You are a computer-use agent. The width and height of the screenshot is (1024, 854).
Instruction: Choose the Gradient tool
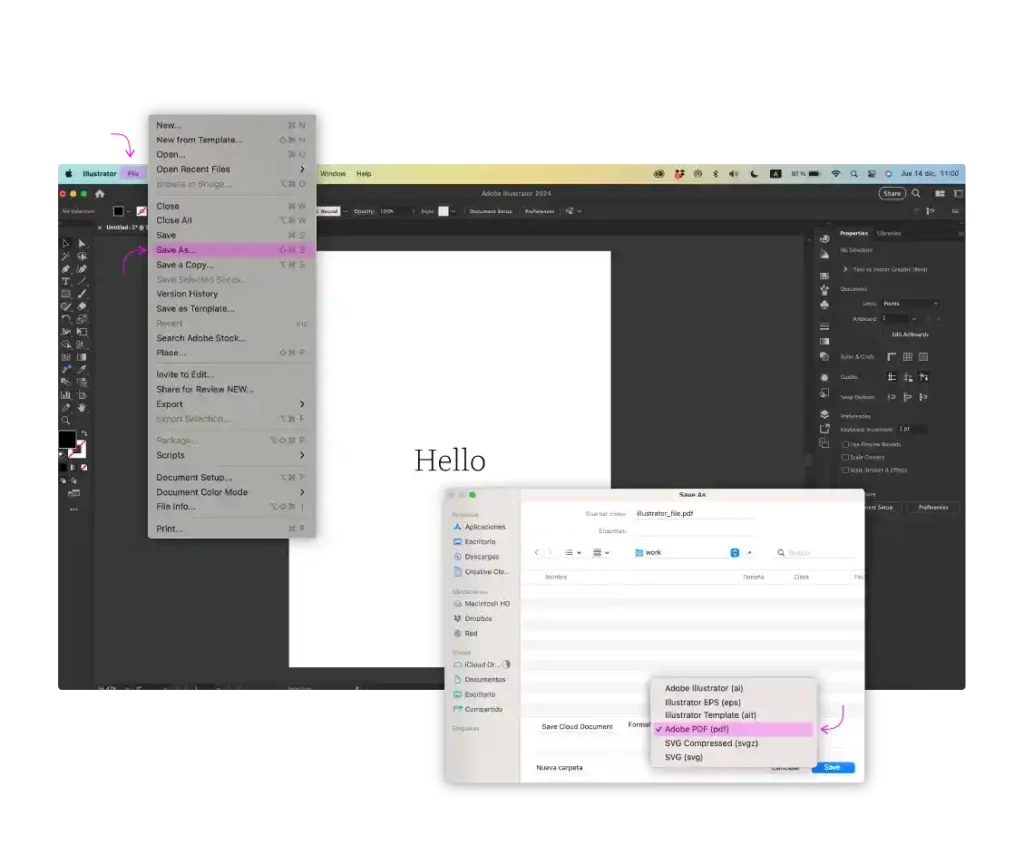(82, 357)
